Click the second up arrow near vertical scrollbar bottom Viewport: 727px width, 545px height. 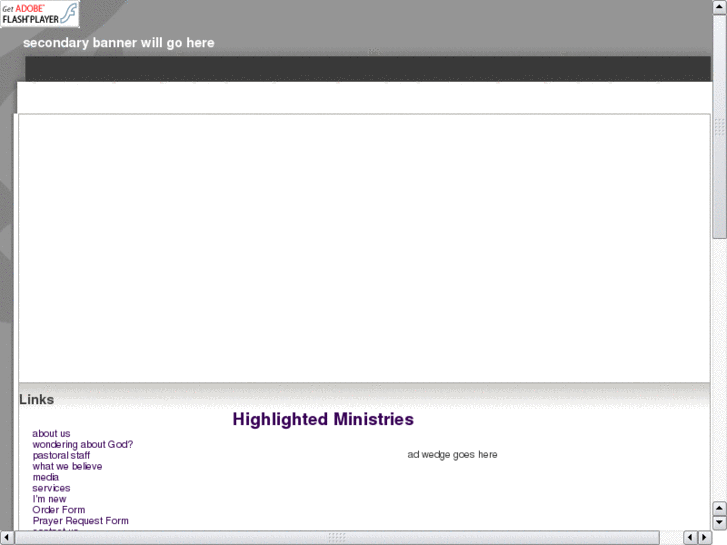[719, 508]
